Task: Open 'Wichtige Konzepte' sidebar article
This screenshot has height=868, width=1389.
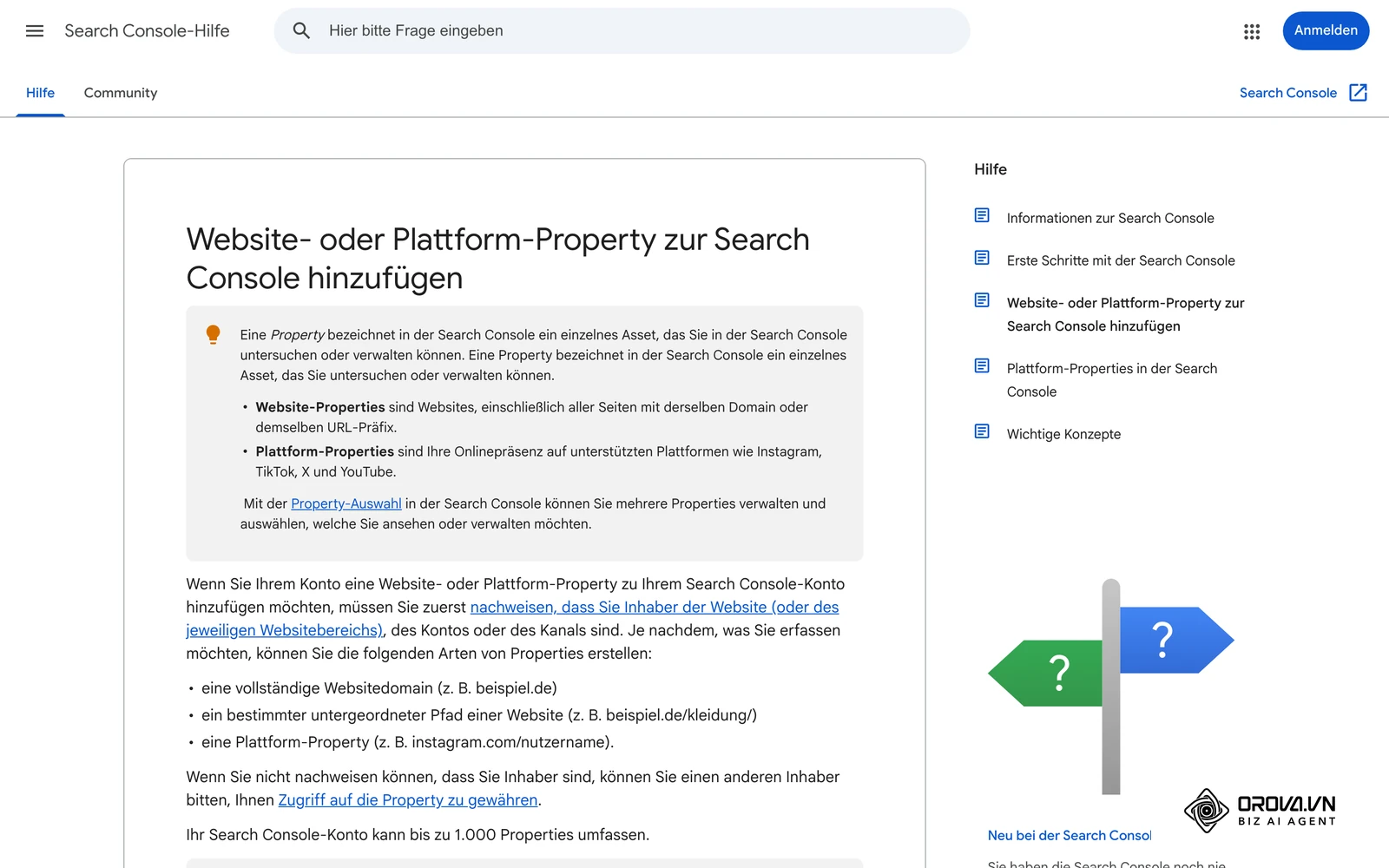Action: click(1063, 434)
